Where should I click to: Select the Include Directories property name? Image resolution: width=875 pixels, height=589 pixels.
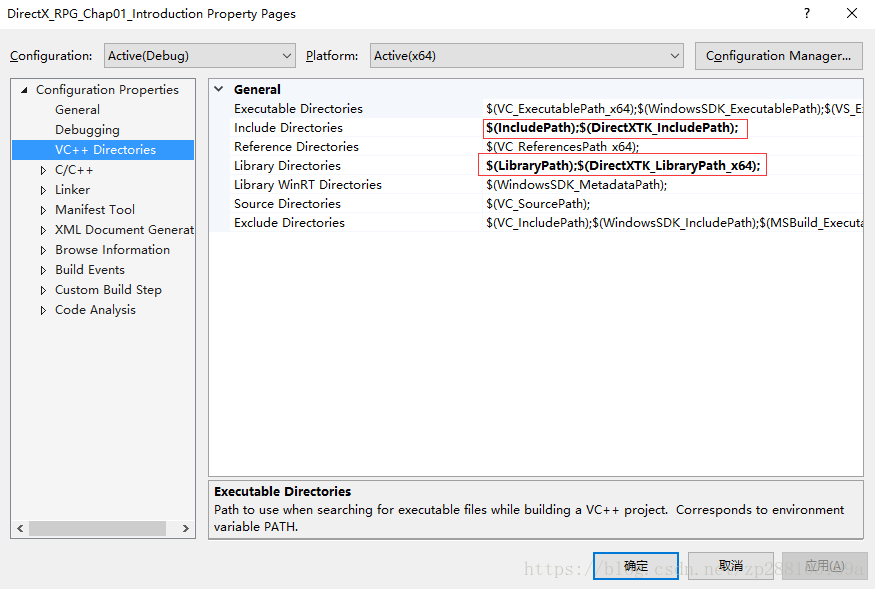[x=289, y=128]
